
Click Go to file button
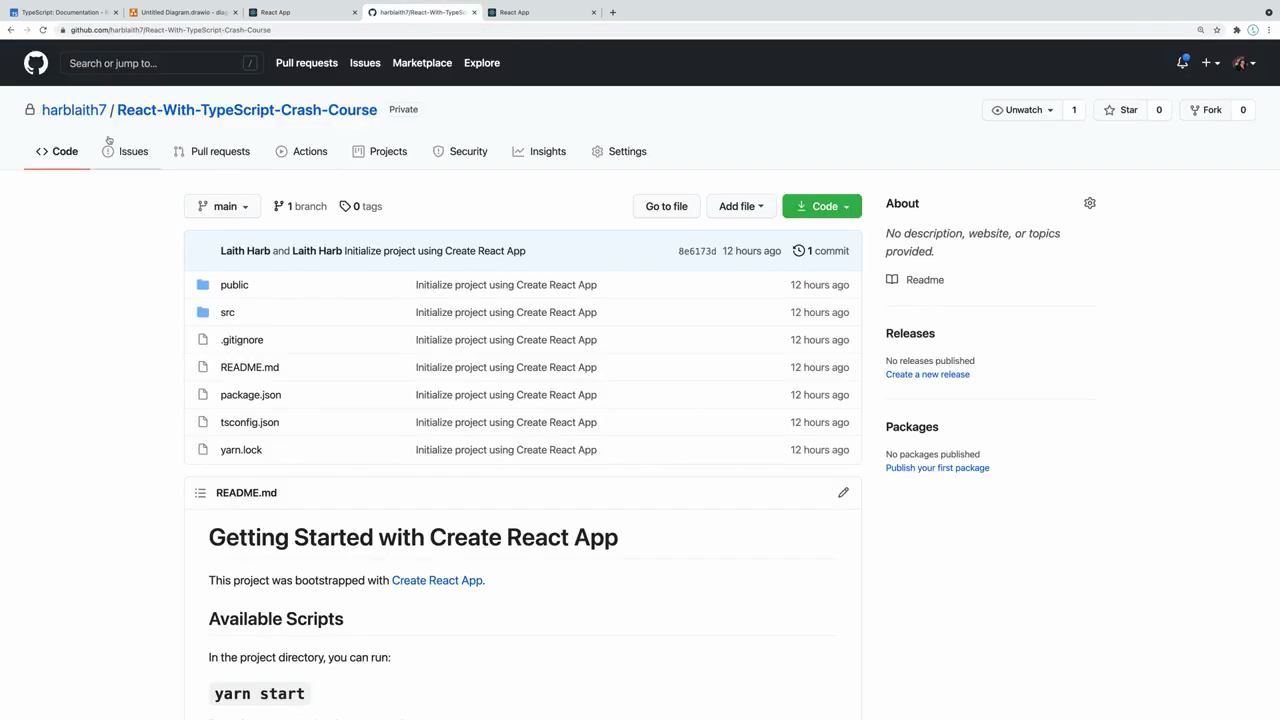[666, 206]
